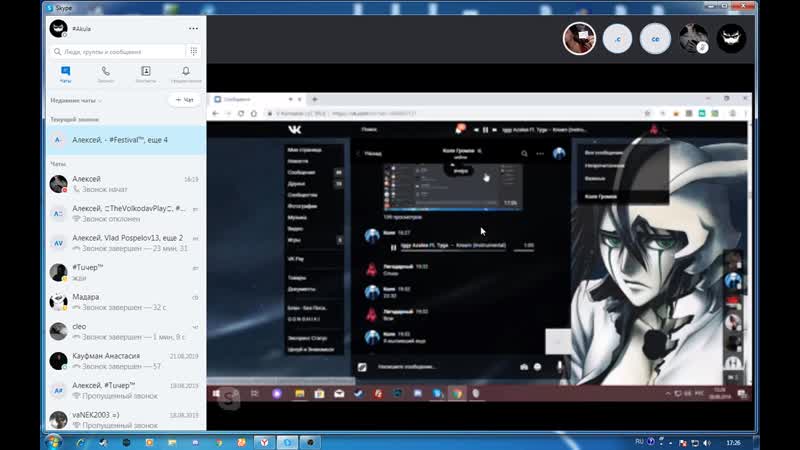This screenshot has height=450, width=800.
Task: Open the Notifications bell icon
Action: (186, 74)
